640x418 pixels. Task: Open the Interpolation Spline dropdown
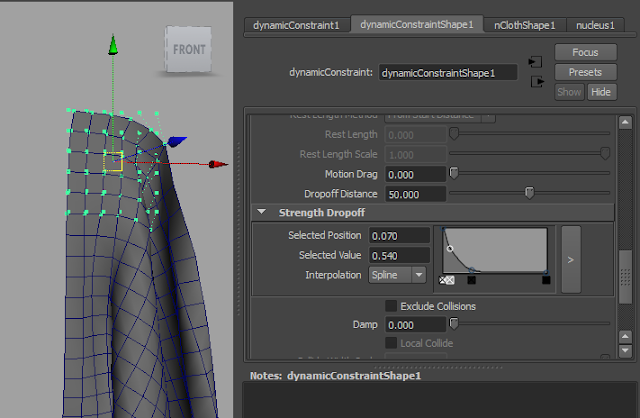pyautogui.click(x=397, y=275)
